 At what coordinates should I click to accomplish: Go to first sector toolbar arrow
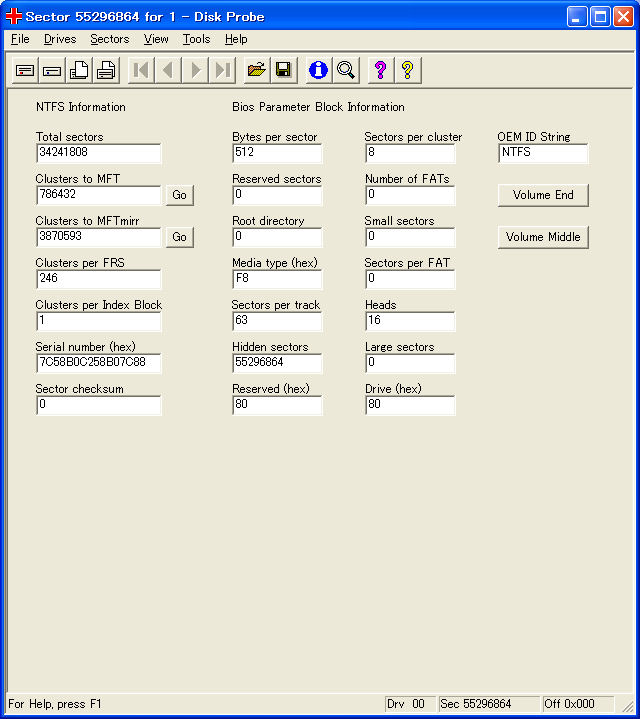(x=141, y=71)
